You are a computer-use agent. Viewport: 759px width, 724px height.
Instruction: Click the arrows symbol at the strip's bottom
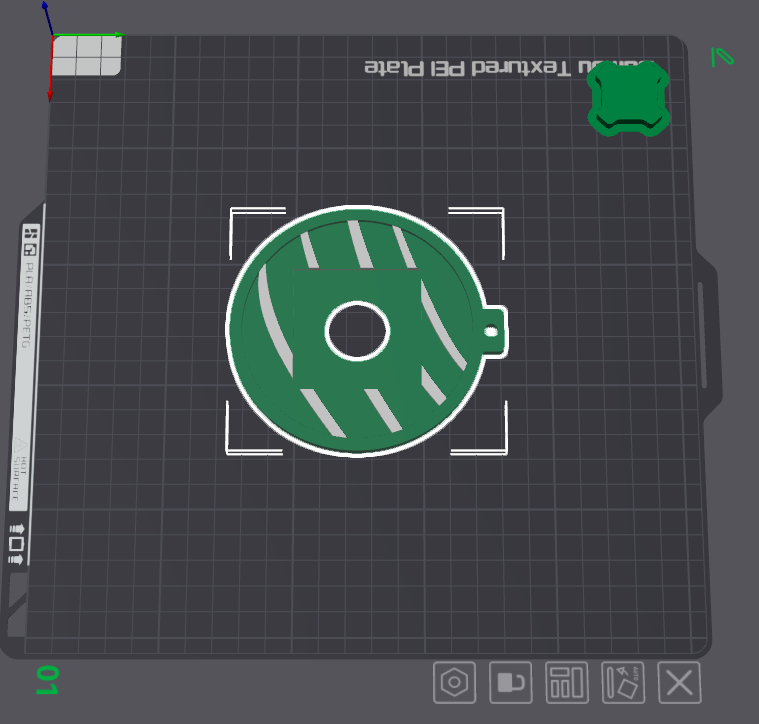point(16,543)
